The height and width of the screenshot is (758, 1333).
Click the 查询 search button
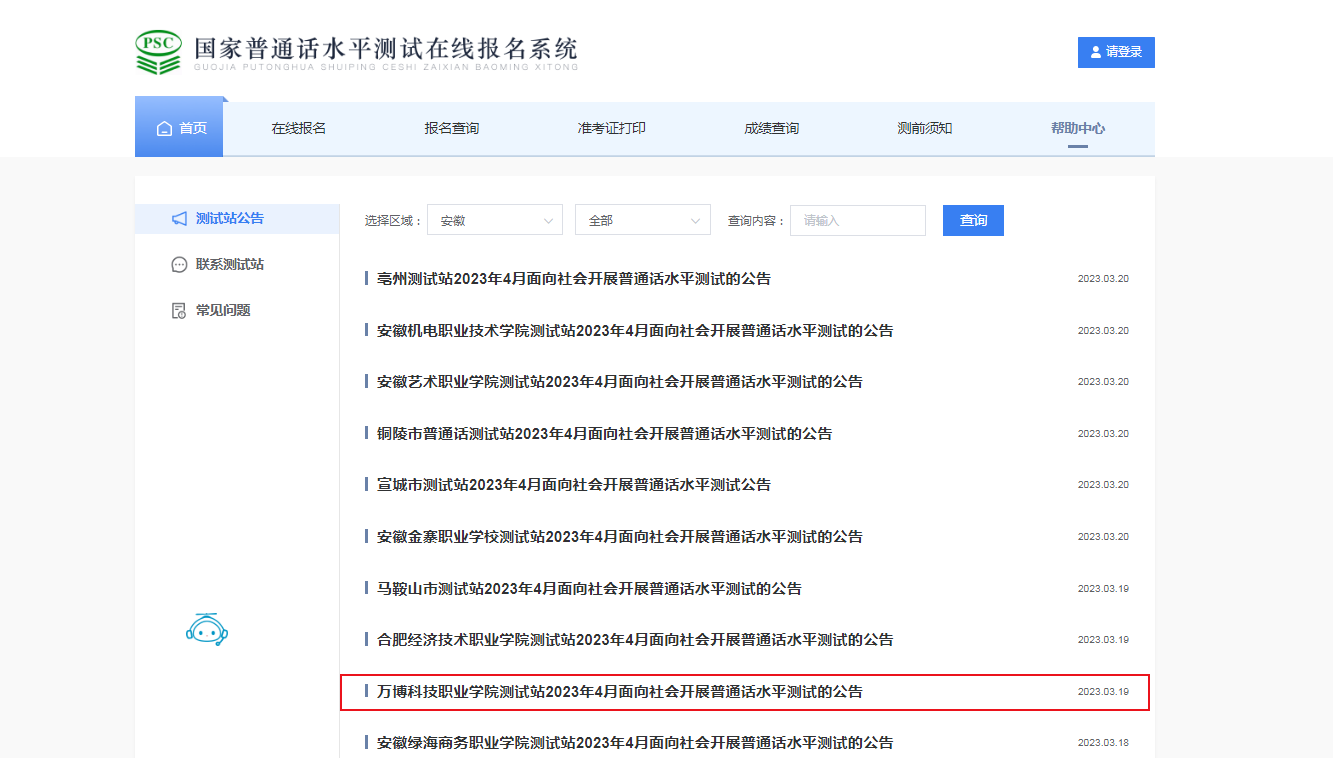[973, 220]
